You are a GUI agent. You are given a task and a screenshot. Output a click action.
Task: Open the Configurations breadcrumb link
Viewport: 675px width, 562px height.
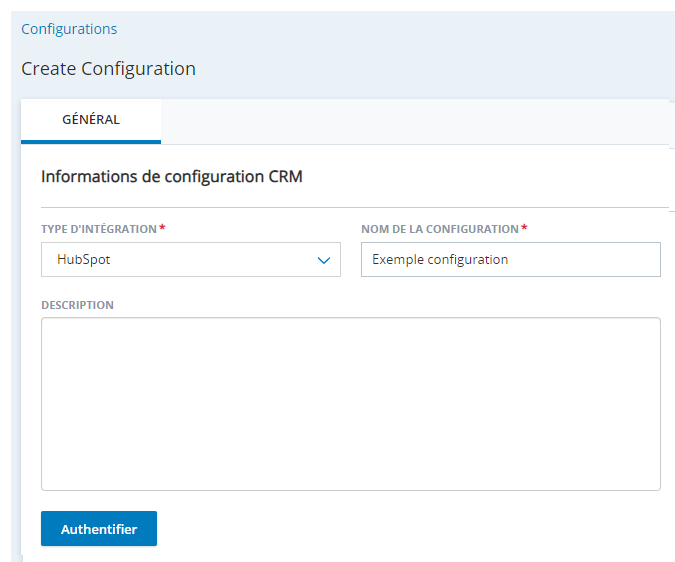(x=69, y=29)
